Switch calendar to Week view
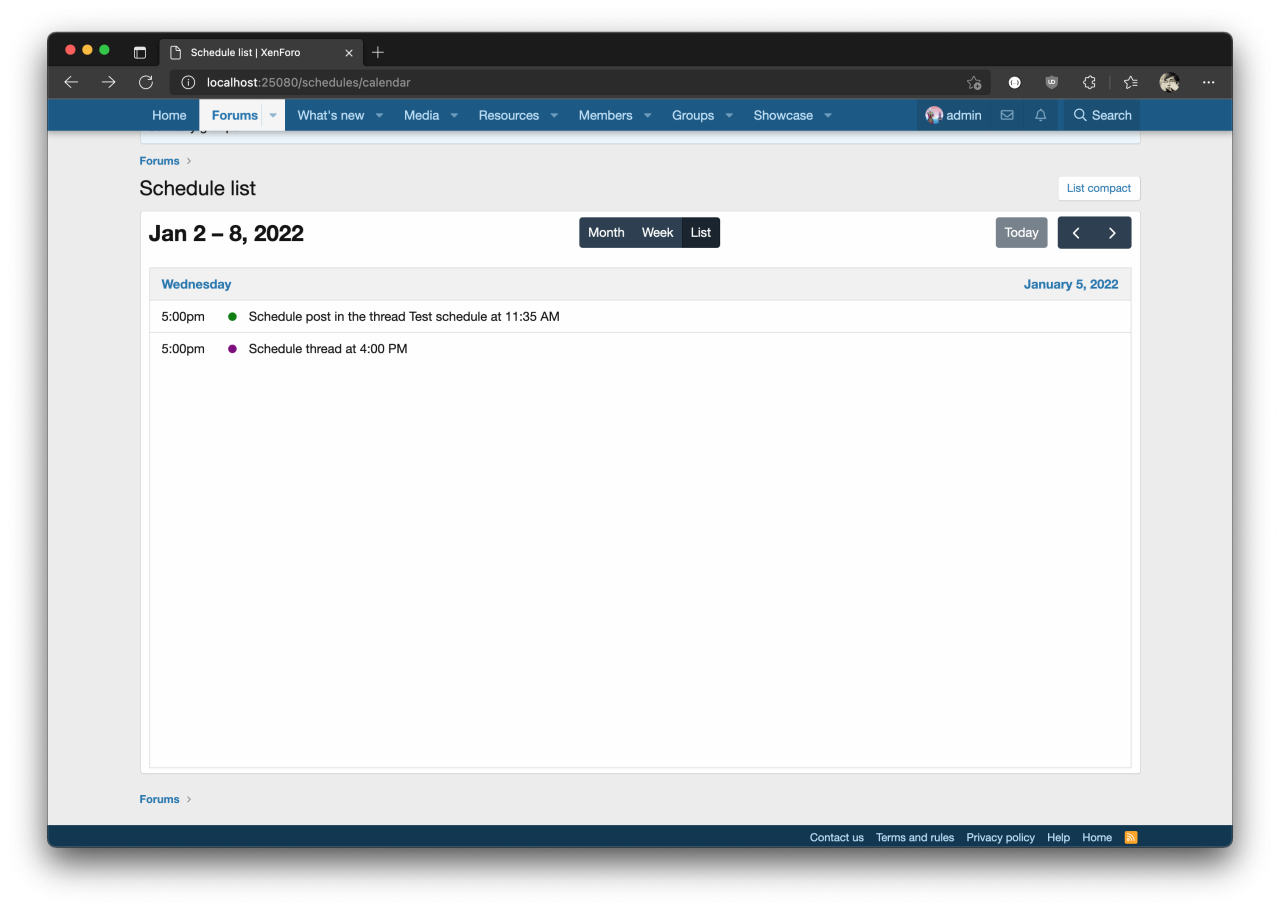 click(x=657, y=233)
